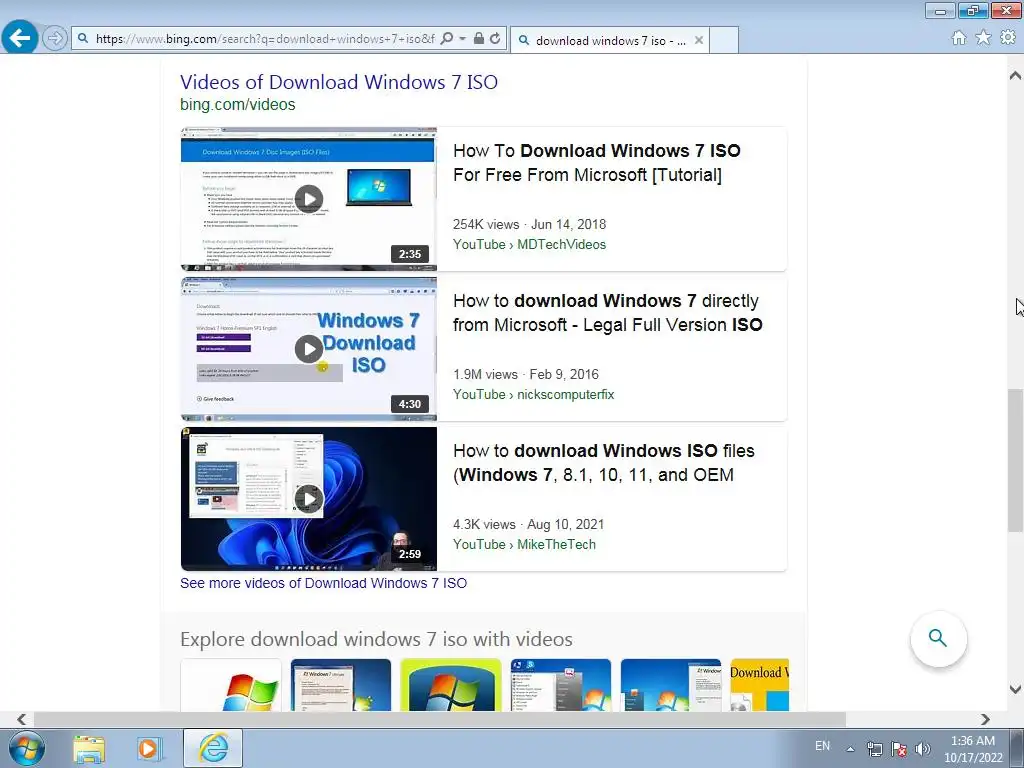The width and height of the screenshot is (1024, 768).
Task: Open the address bar dropdown arrow
Action: pos(462,39)
